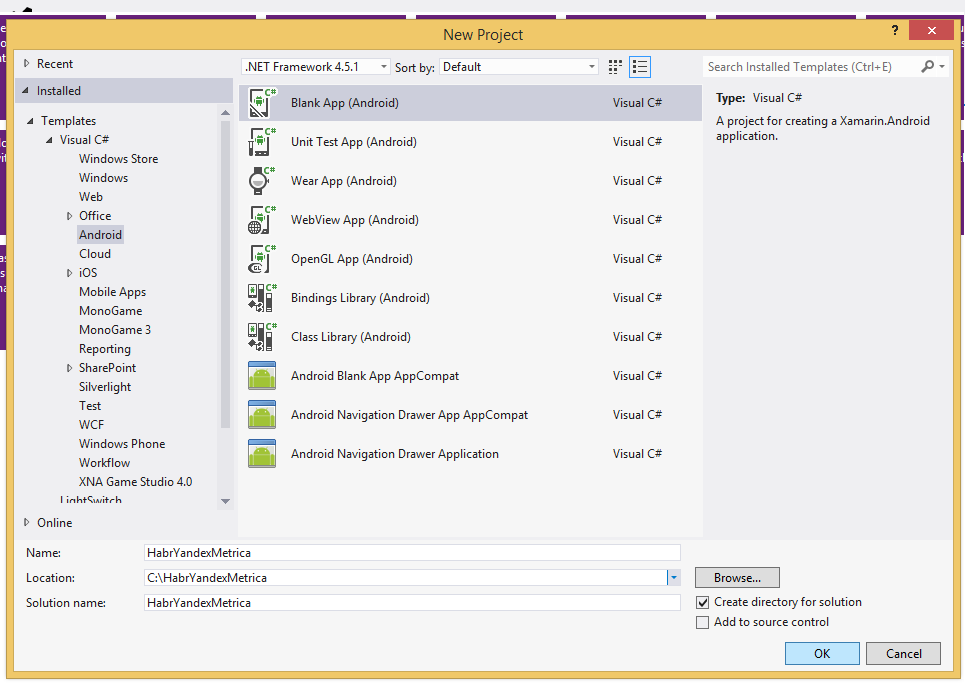Collapse the Visual C# tree node
This screenshot has width=965, height=684.
click(x=49, y=140)
